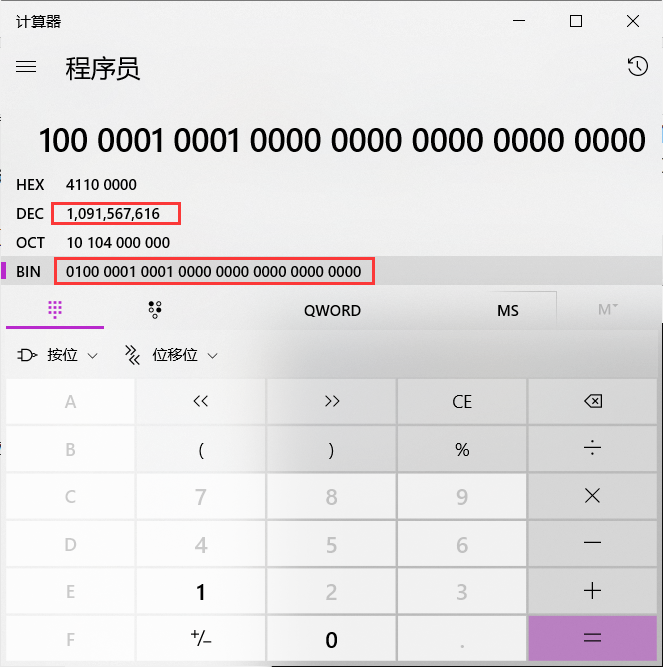Click the open parenthesis key
The height and width of the screenshot is (667, 663).
click(x=201, y=449)
